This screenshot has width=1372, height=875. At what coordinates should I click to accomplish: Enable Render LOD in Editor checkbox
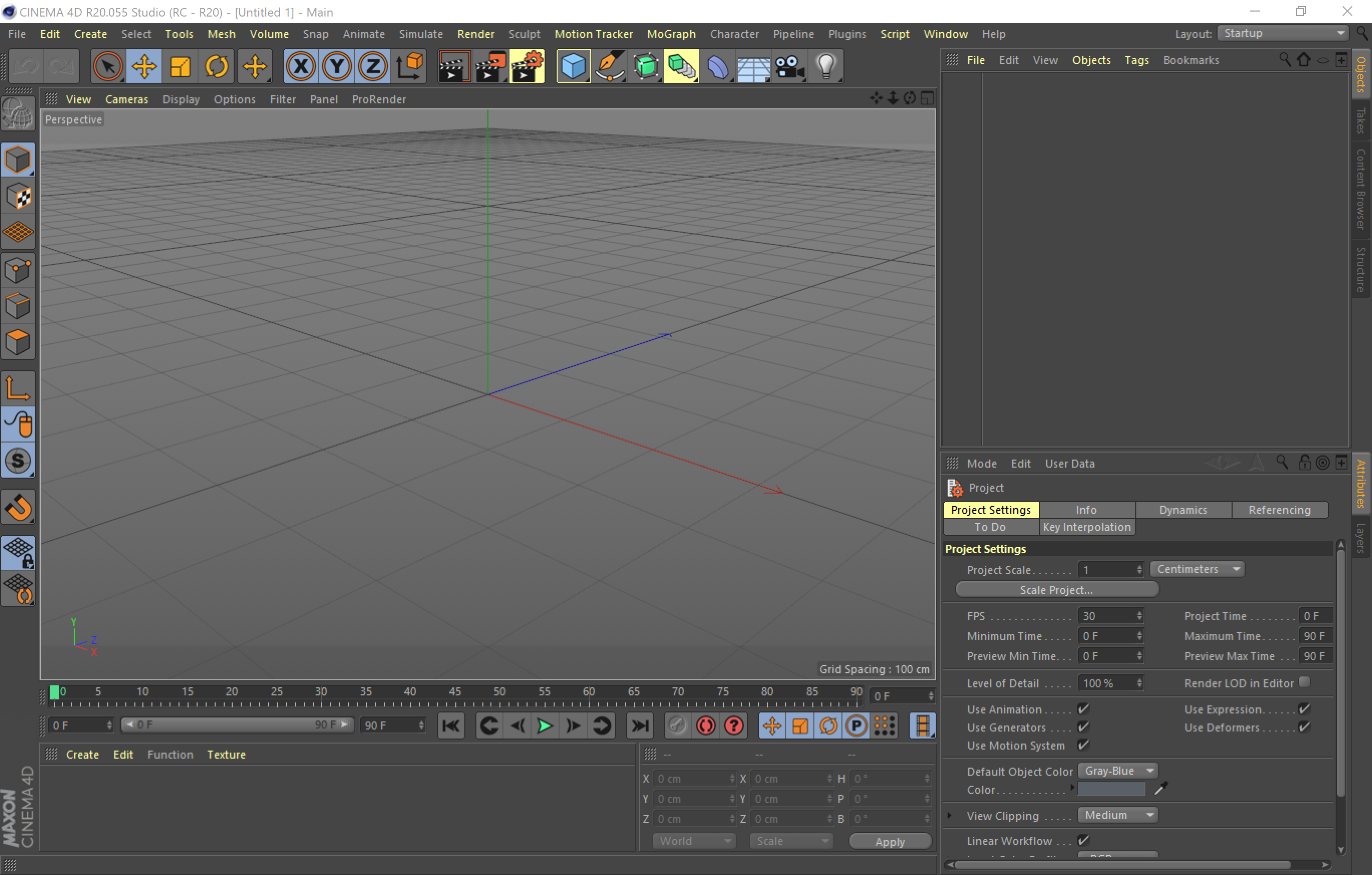[1304, 682]
